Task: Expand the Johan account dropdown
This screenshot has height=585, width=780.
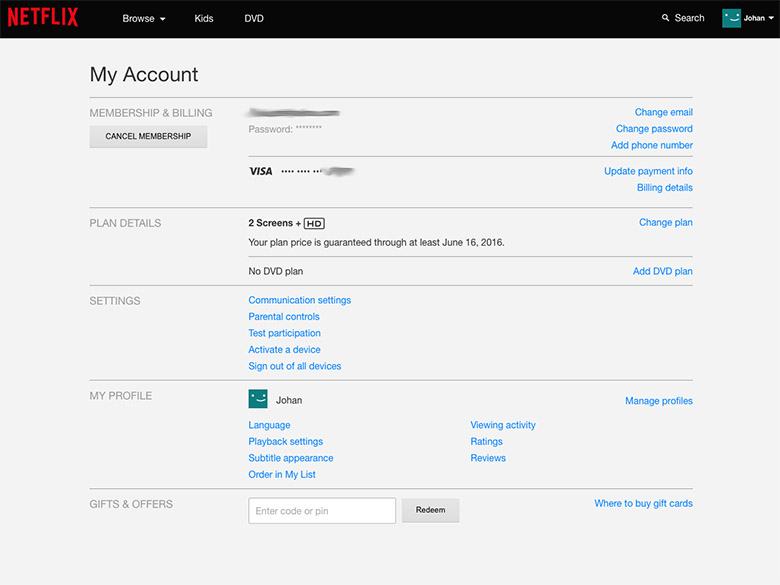Action: (759, 18)
